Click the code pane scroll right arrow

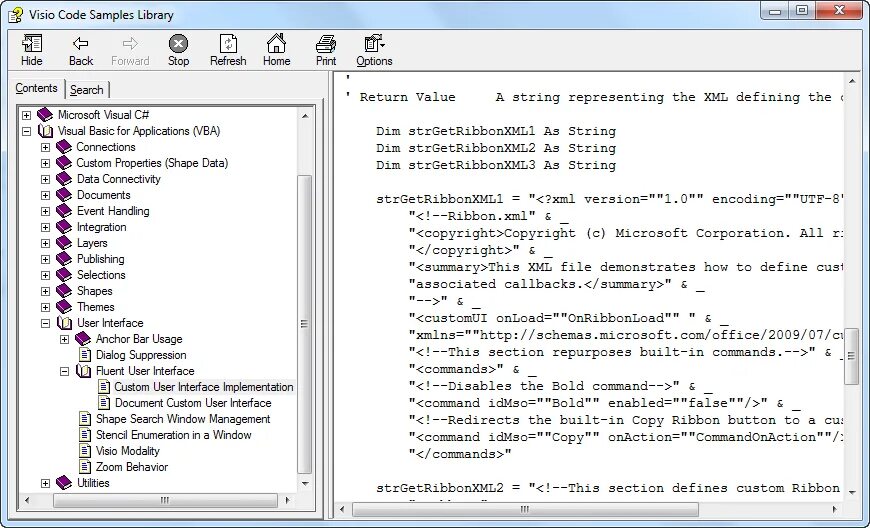click(834, 509)
